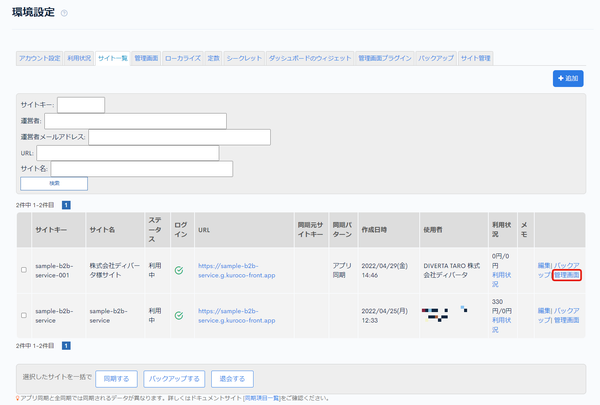This screenshot has height=405, width=600.
Task: Open 管理画面 link in 2022/04/25 row
Action: pyautogui.click(x=567, y=320)
